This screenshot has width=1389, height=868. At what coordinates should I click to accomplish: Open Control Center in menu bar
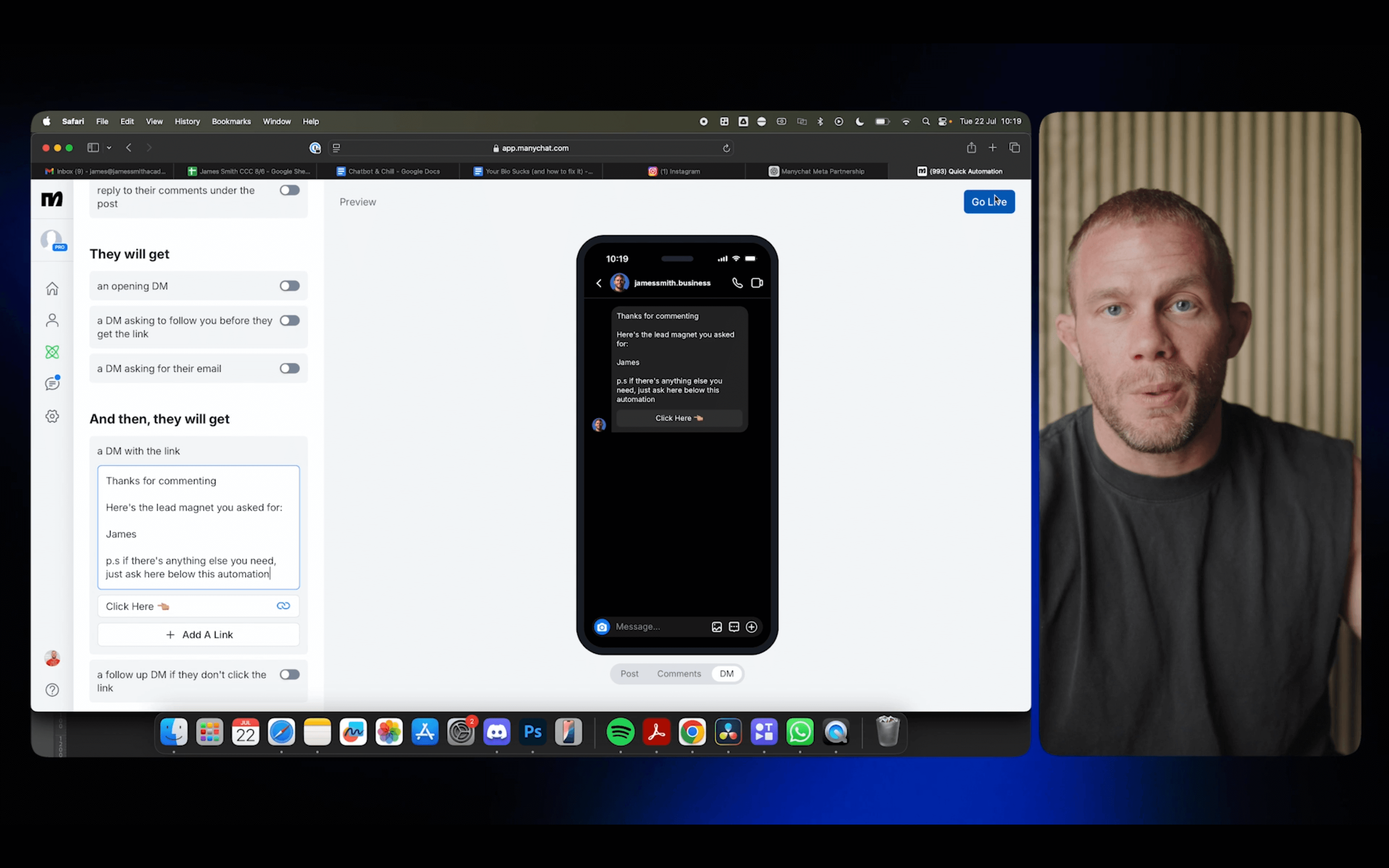pyautogui.click(x=942, y=122)
